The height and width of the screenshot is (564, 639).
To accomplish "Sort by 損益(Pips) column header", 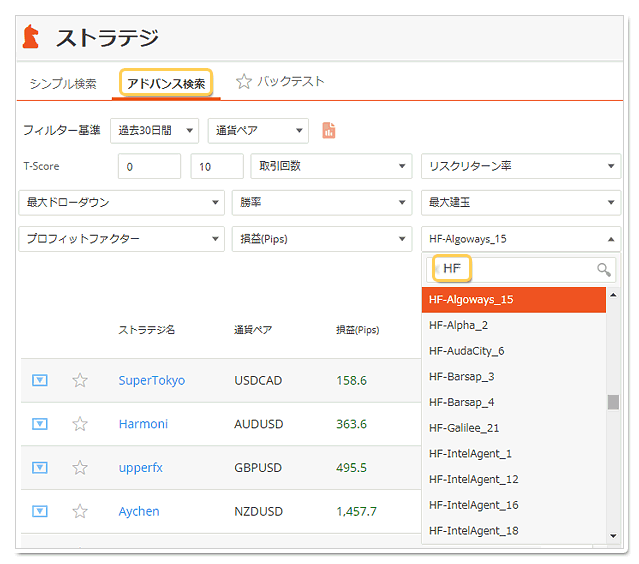I will pyautogui.click(x=357, y=330).
